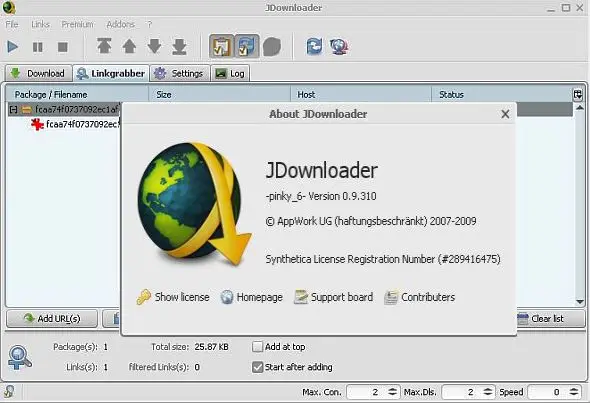Switch to the Settings tab
The image size is (590, 403).
180,73
